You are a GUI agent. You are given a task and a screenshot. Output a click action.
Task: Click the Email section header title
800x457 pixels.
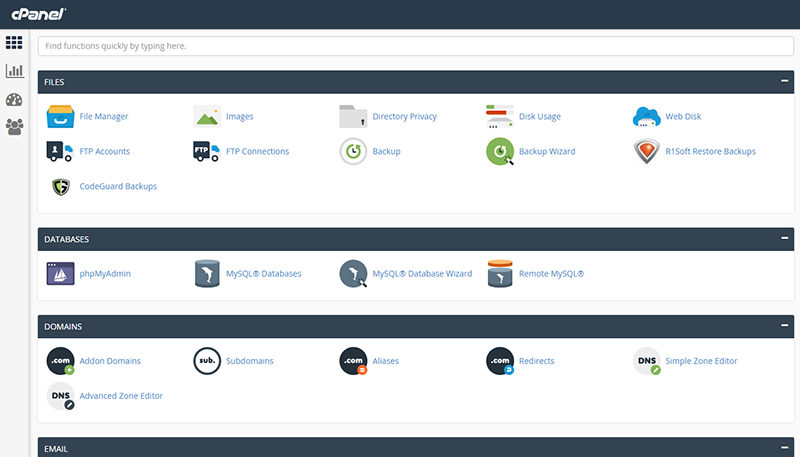[x=56, y=449]
